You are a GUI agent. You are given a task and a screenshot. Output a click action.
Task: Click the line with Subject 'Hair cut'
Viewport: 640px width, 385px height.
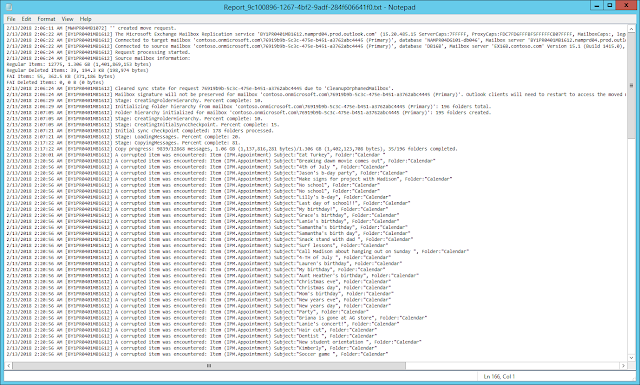191,330
